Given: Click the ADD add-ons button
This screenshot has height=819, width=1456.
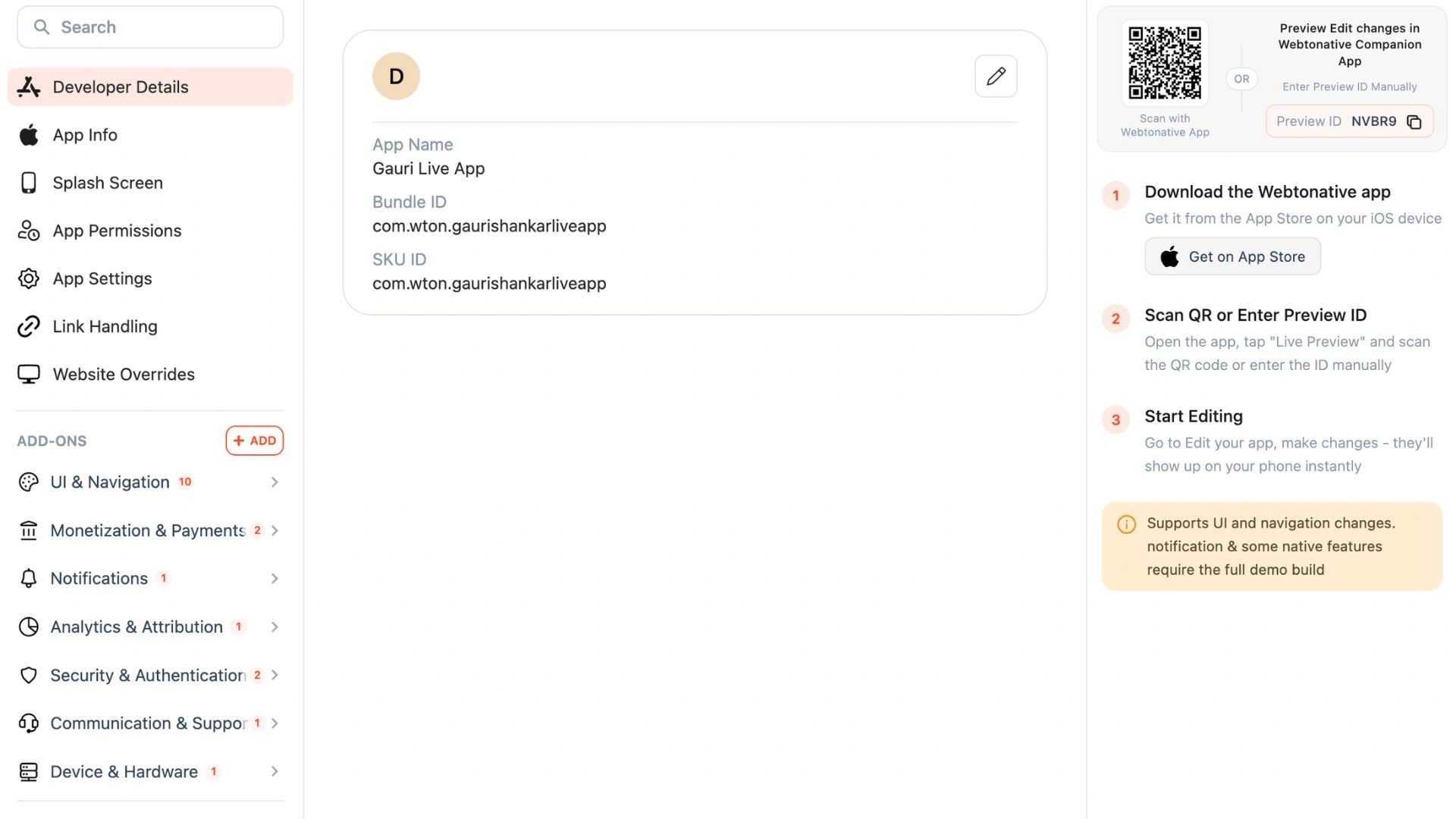Looking at the screenshot, I should (x=255, y=441).
